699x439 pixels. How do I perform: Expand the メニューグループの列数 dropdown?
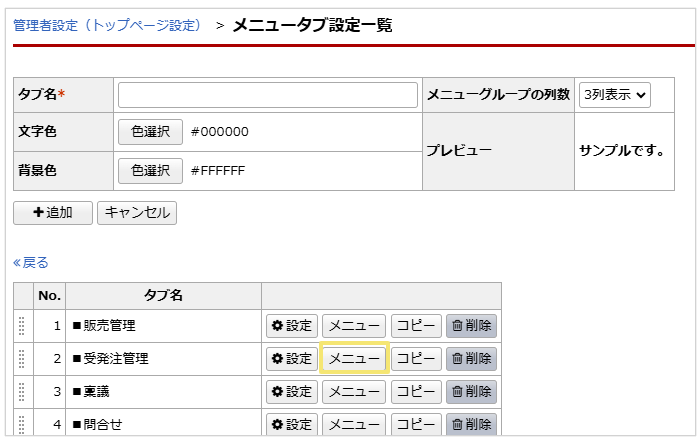615,95
